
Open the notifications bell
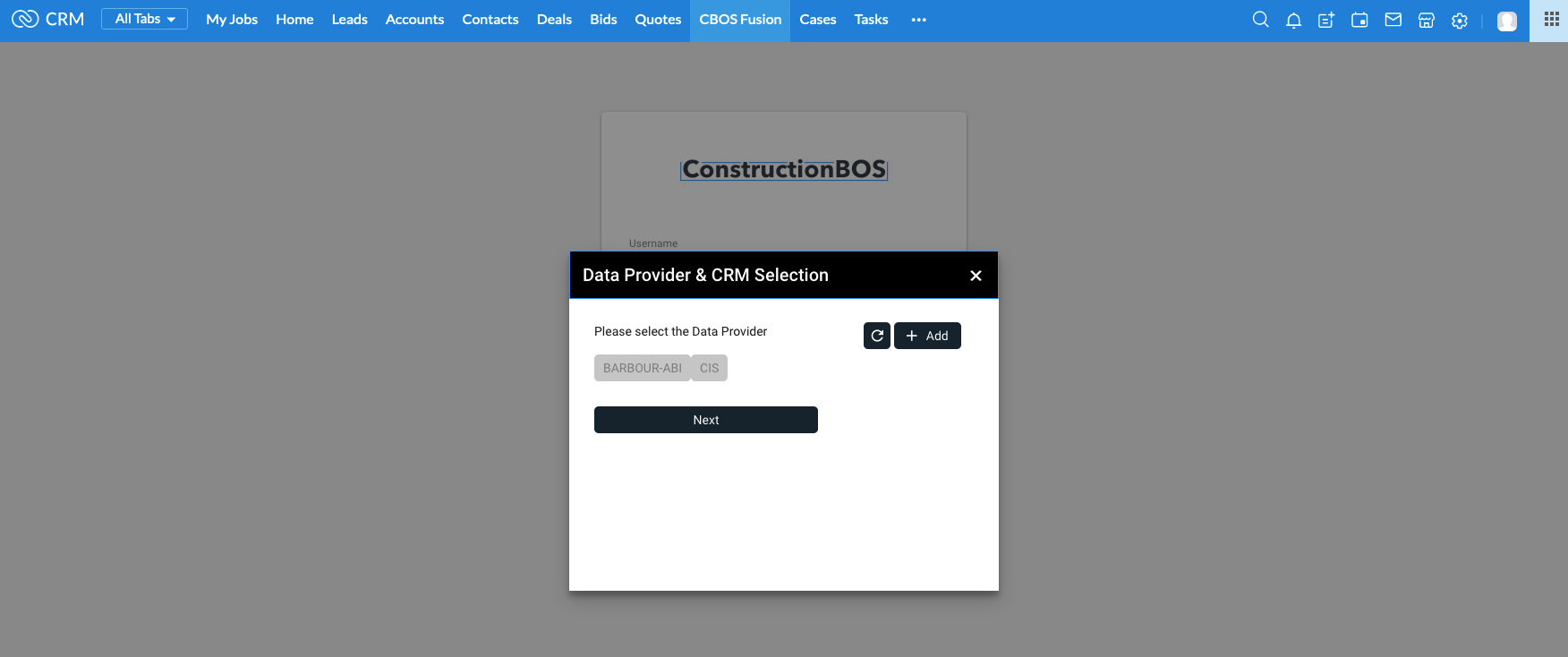pos(1293,20)
